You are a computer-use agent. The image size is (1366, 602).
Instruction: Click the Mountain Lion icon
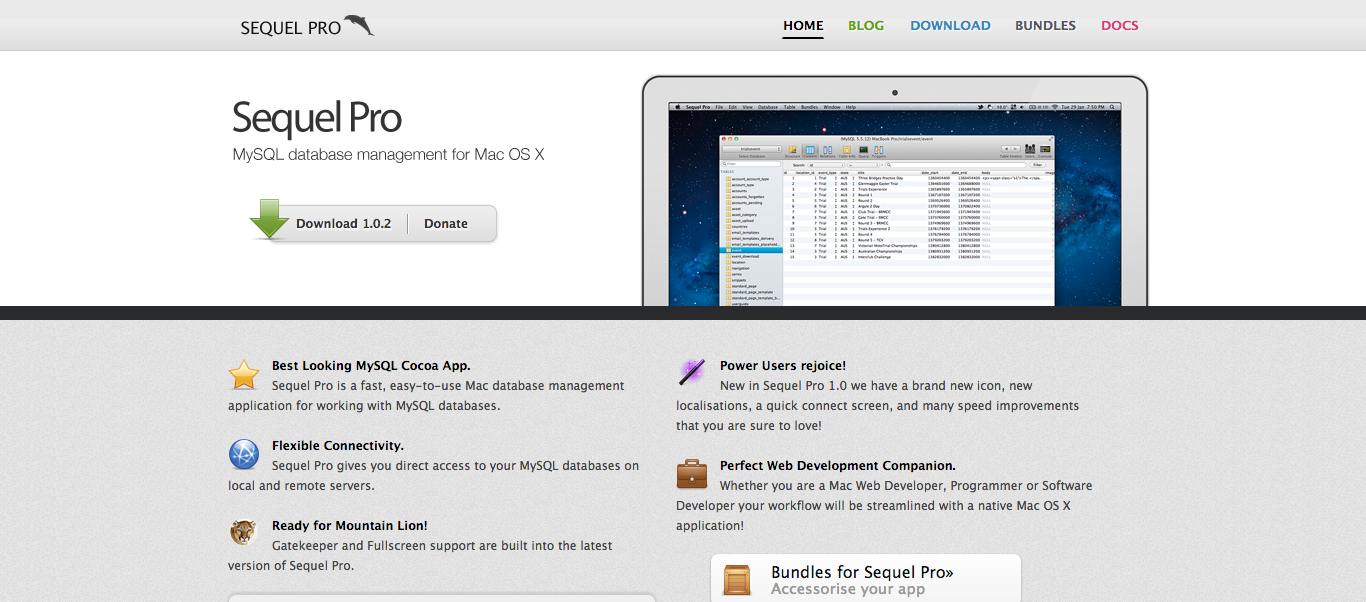[x=243, y=532]
